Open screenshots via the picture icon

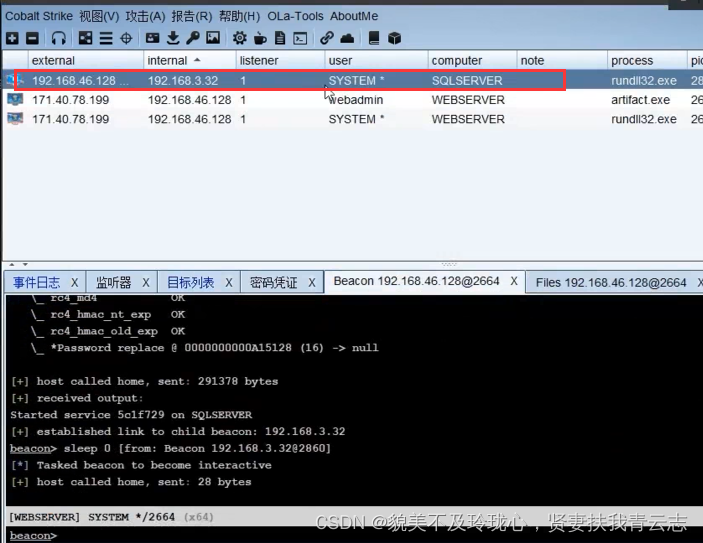pyautogui.click(x=213, y=38)
